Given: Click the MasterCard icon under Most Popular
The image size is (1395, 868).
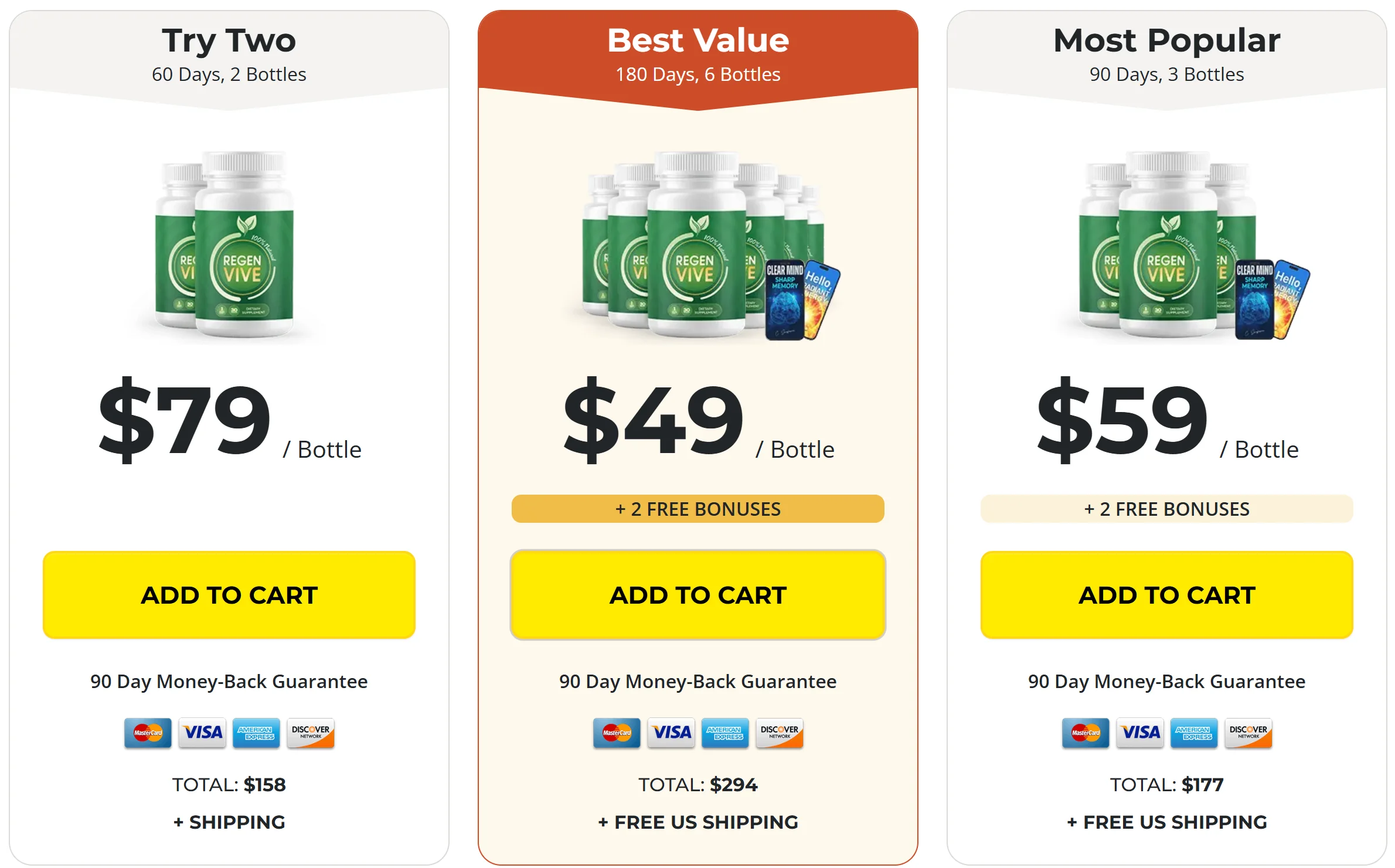Looking at the screenshot, I should pyautogui.click(x=1086, y=733).
